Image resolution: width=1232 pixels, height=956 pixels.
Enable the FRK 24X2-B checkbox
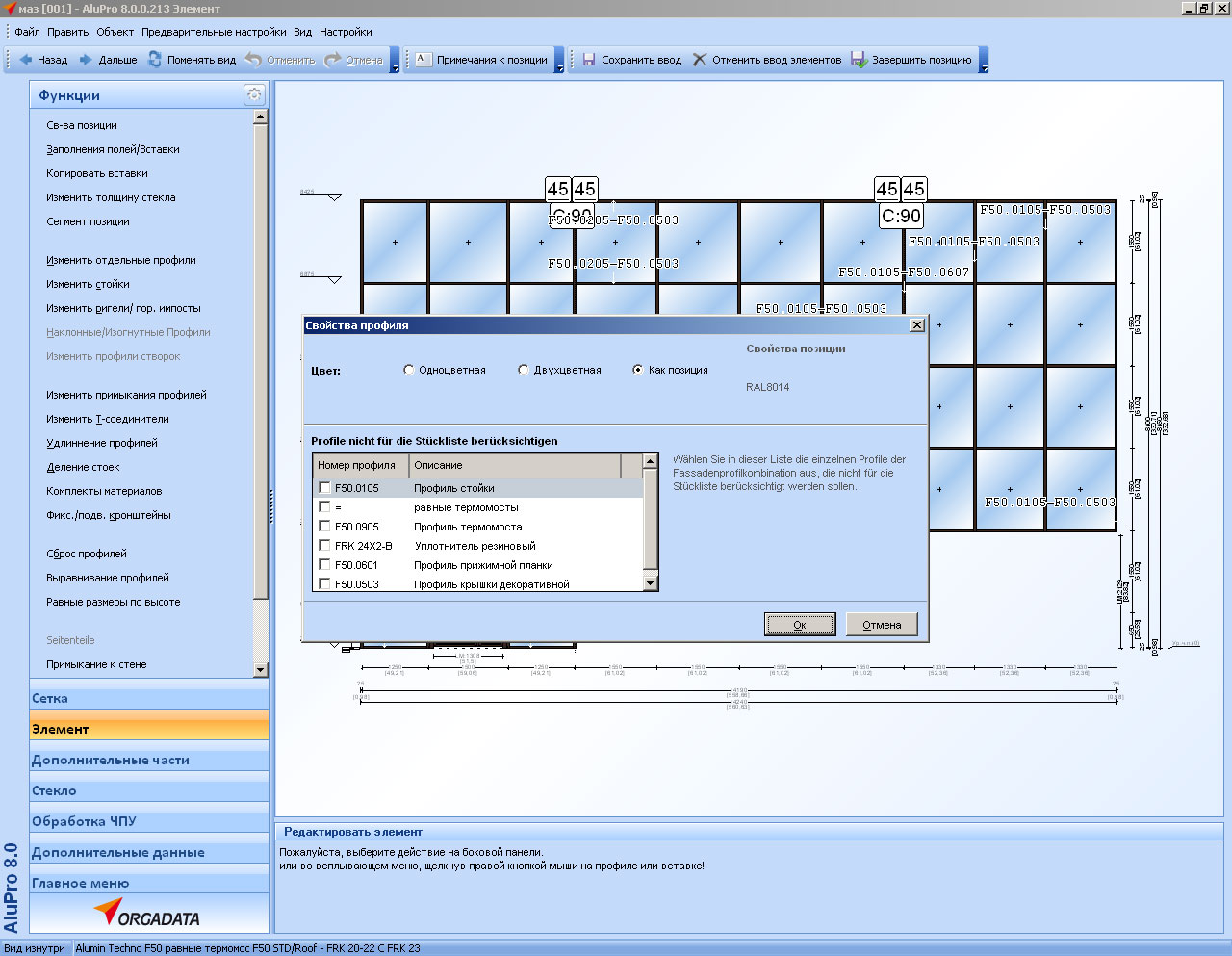click(x=324, y=546)
